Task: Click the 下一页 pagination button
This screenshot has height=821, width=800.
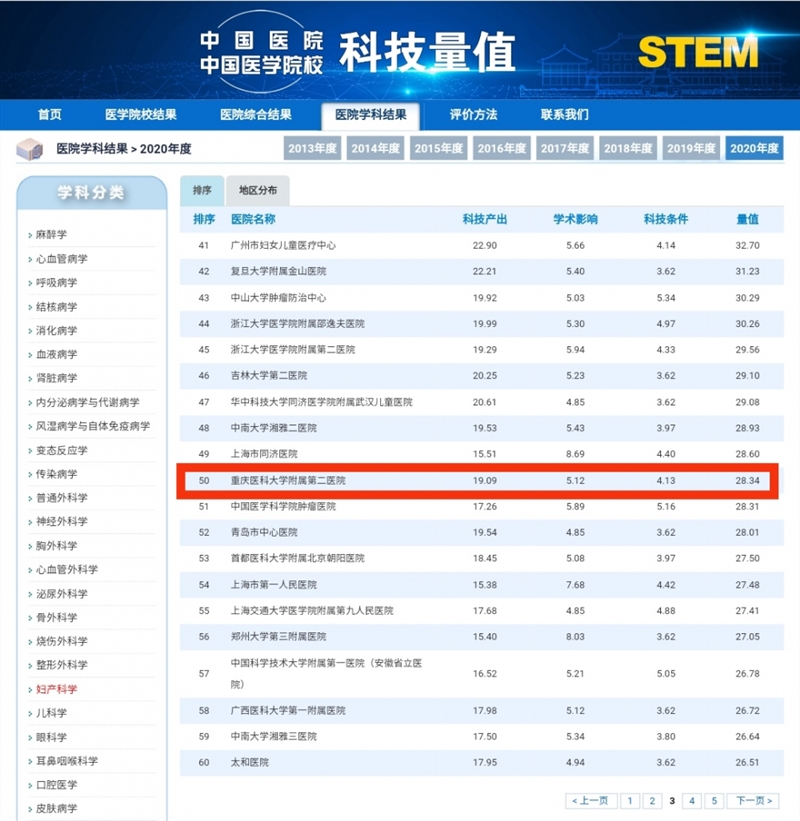Action: coord(752,801)
